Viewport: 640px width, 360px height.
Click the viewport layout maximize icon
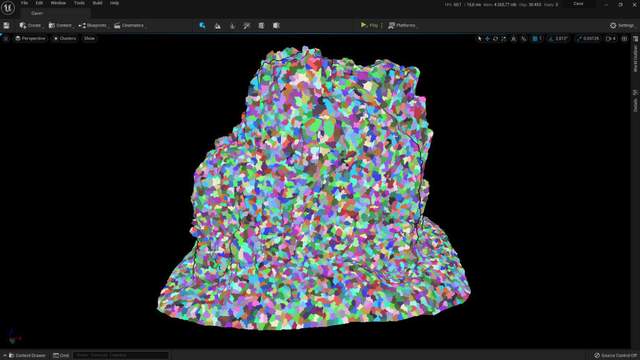(x=624, y=38)
